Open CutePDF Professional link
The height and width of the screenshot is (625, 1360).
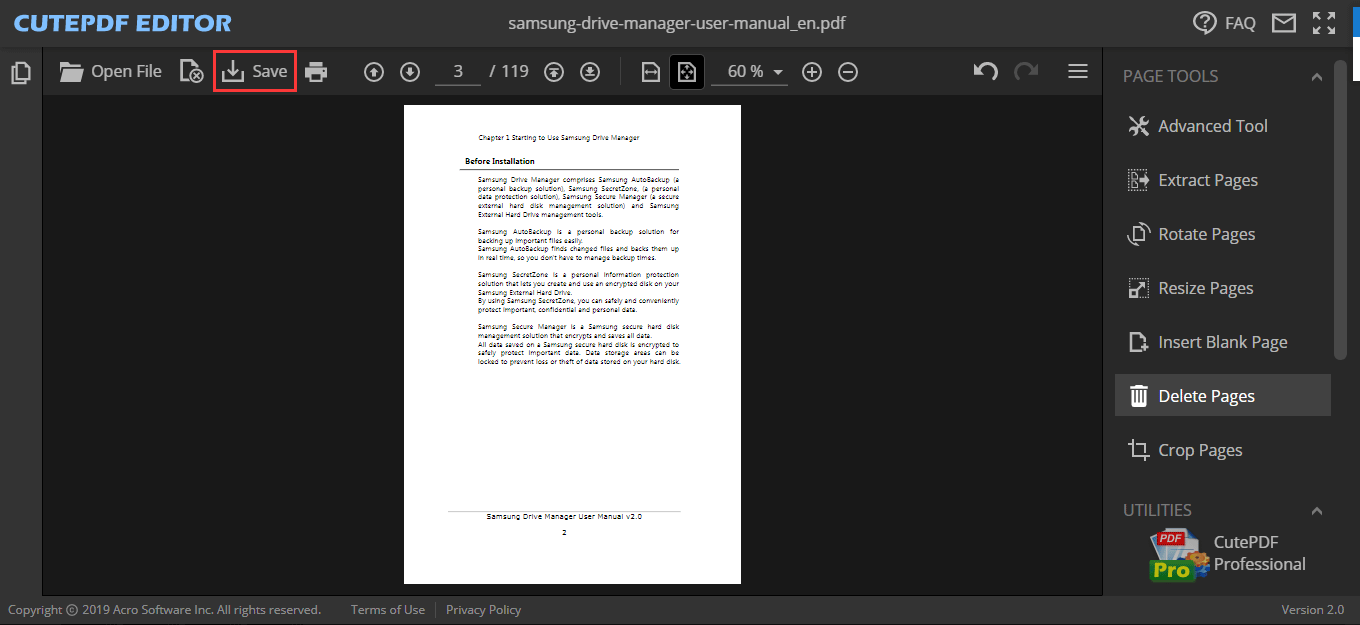pos(1260,553)
